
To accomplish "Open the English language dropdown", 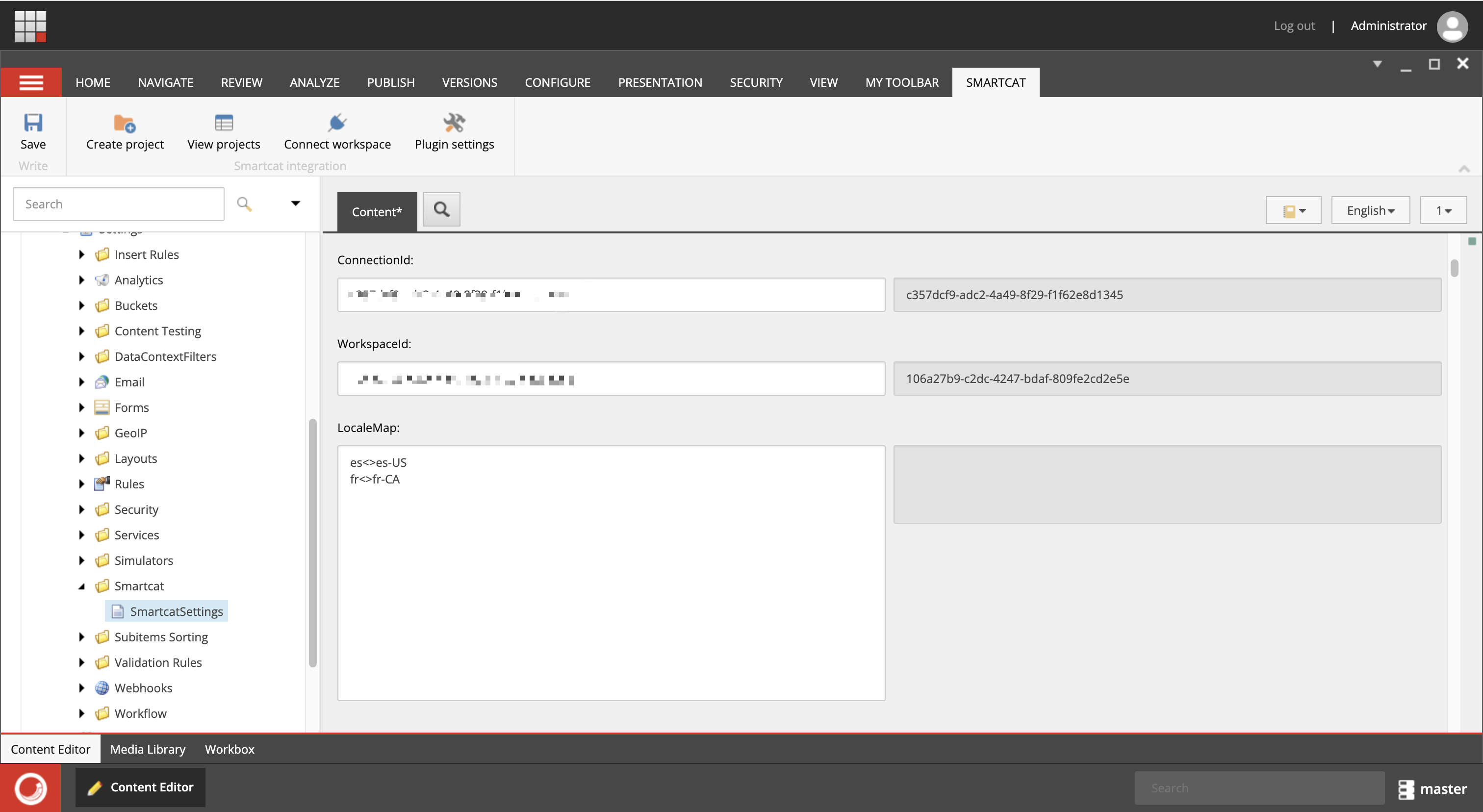I will click(x=1370, y=211).
